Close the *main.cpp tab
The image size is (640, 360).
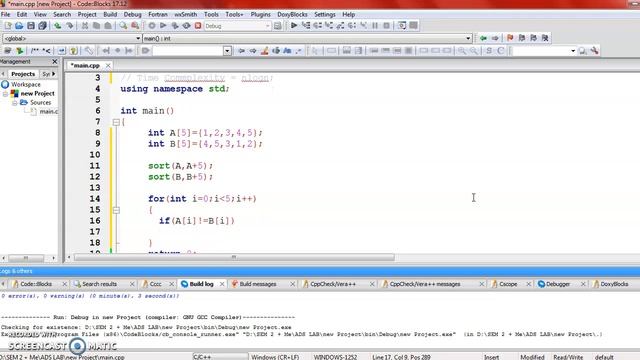(108, 66)
